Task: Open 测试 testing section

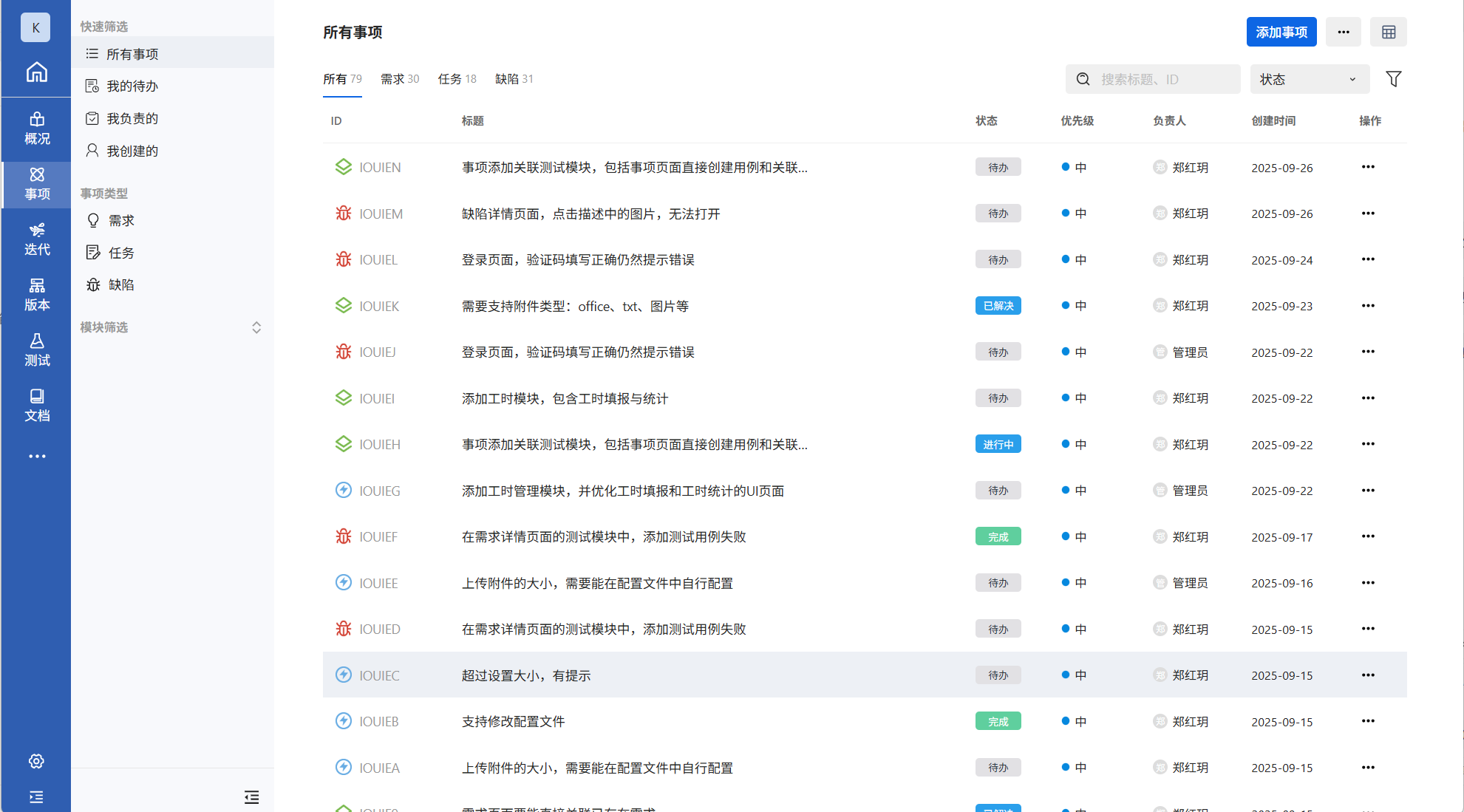Action: tap(36, 350)
